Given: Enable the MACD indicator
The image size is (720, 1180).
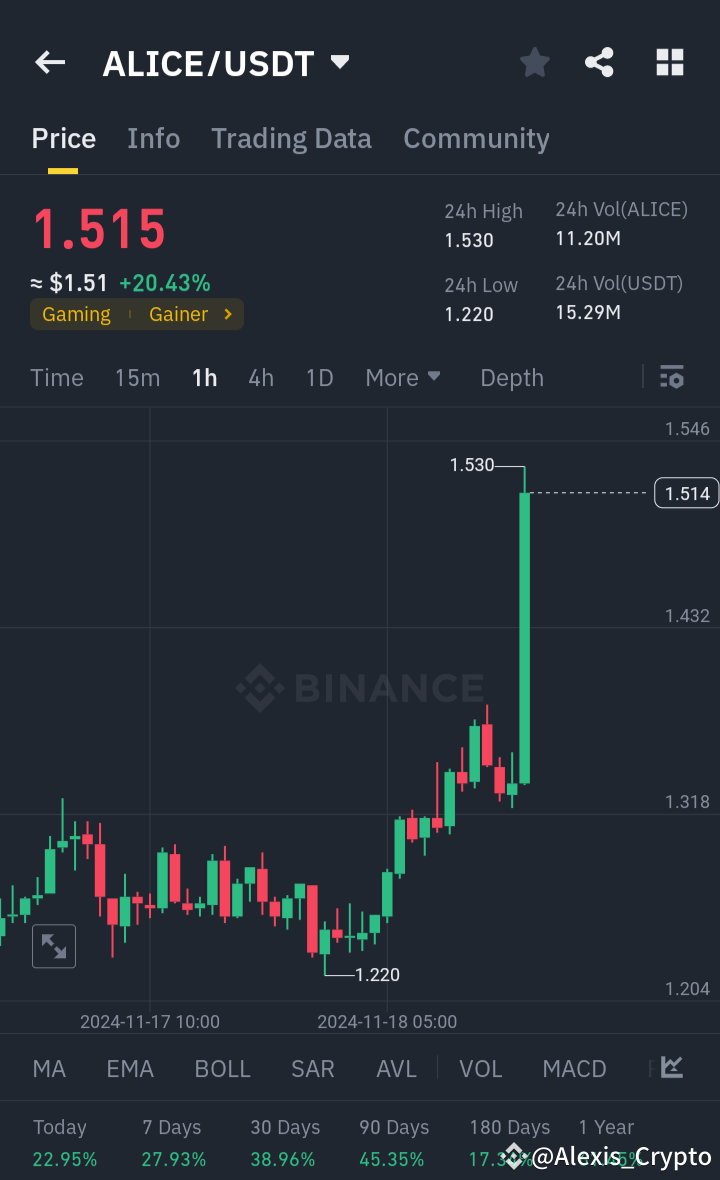Looking at the screenshot, I should (x=574, y=1068).
